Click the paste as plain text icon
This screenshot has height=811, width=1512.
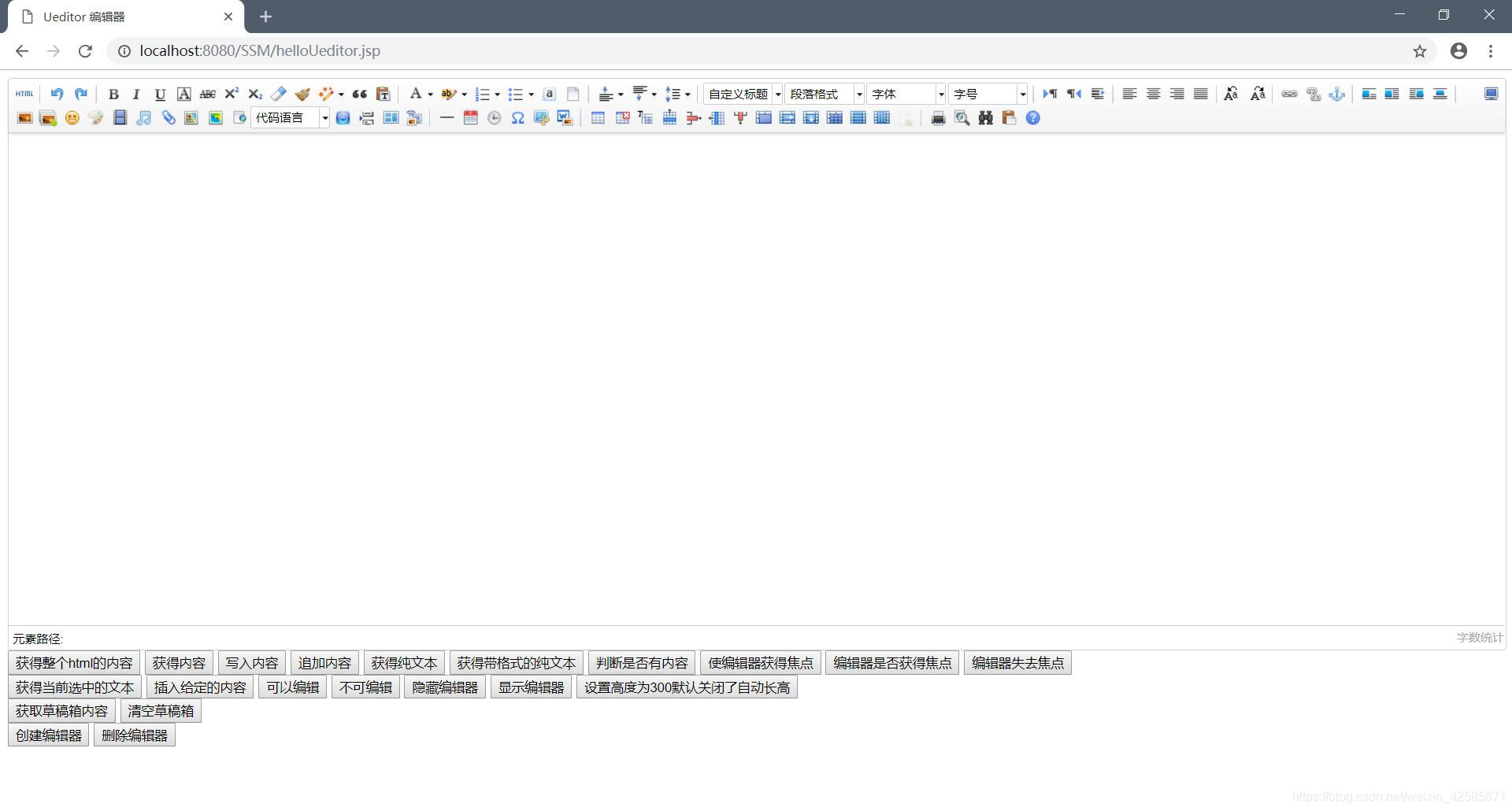tap(383, 94)
